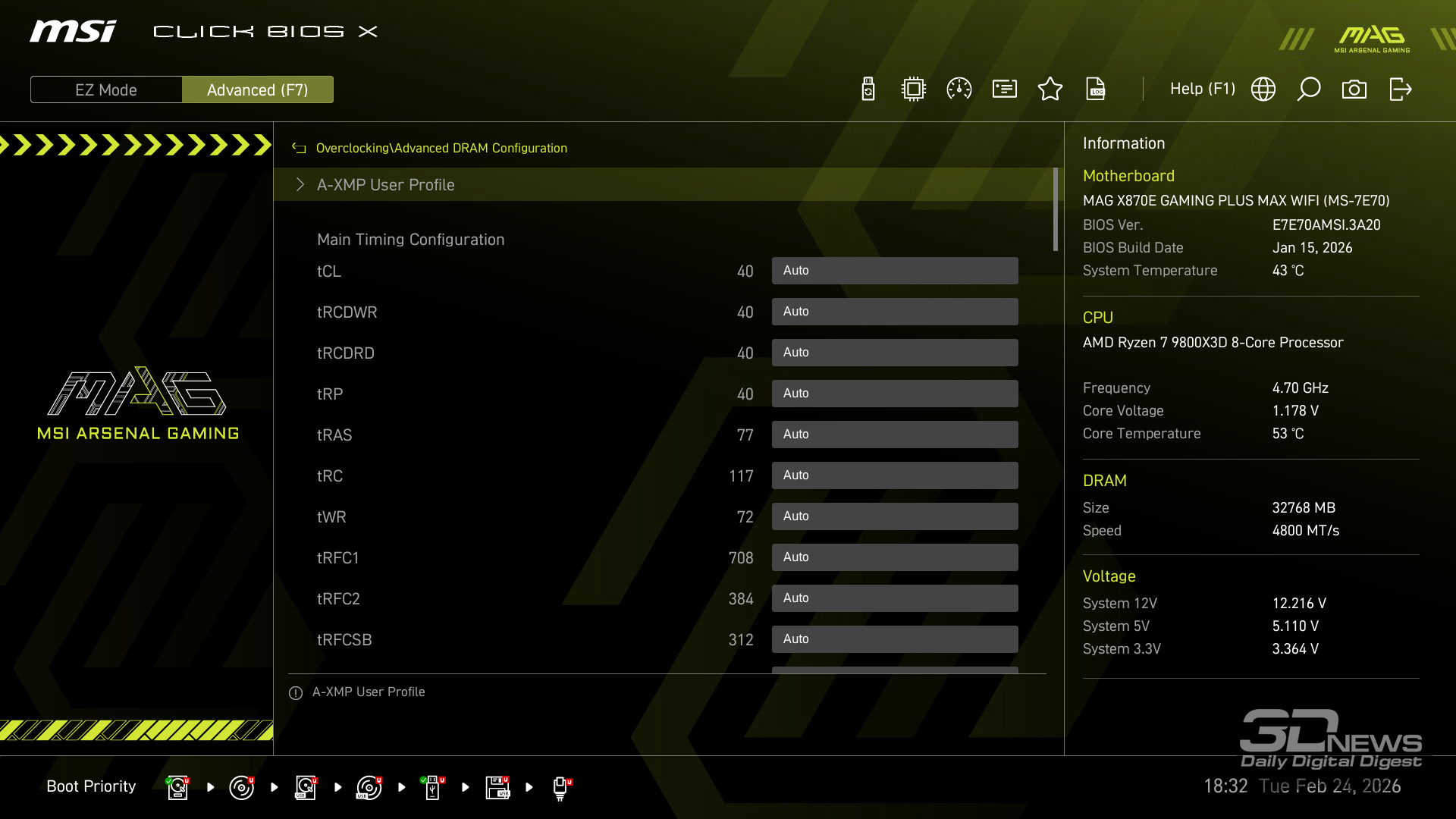
Task: Expand the A-XMP User Profile entry
Action: 385,185
